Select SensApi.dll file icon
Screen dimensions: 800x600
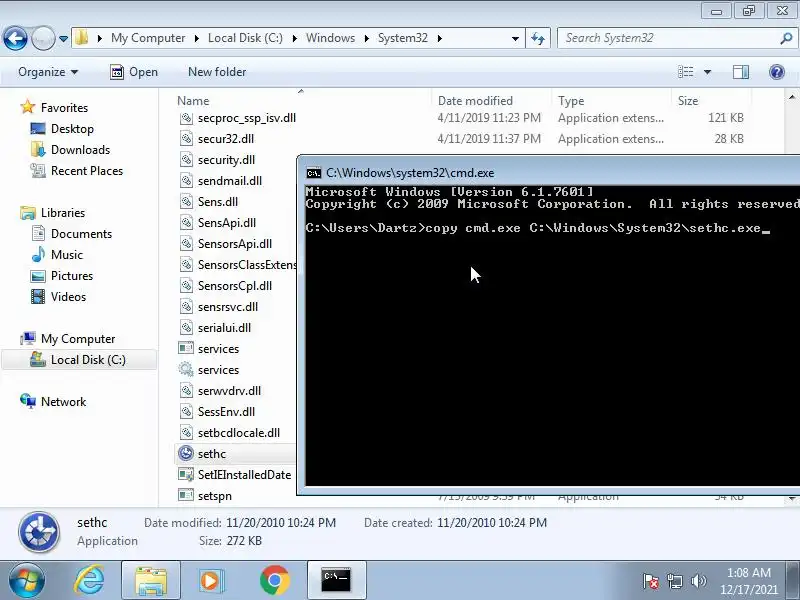point(186,222)
